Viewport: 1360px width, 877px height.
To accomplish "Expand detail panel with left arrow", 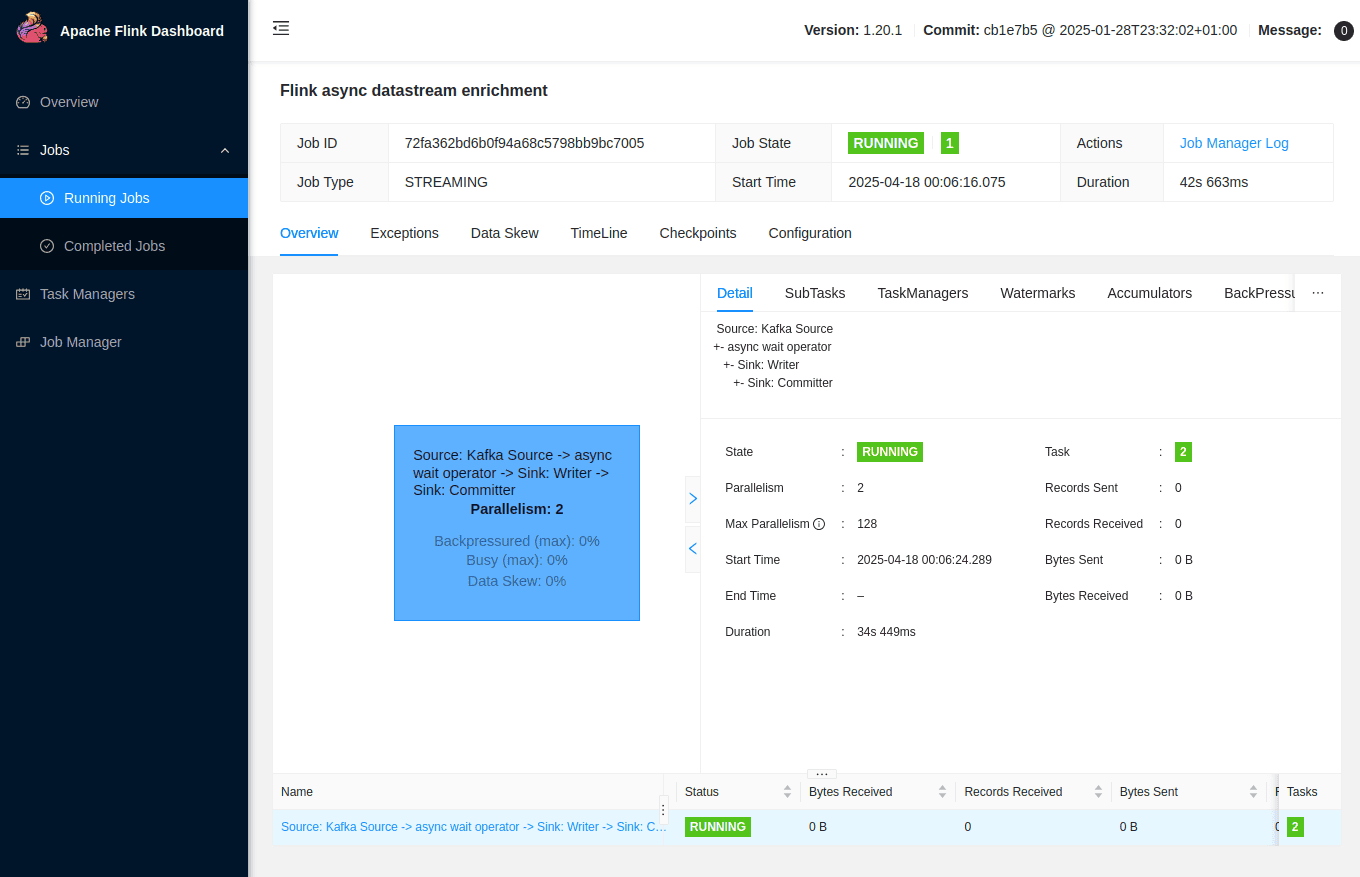I will [x=692, y=549].
